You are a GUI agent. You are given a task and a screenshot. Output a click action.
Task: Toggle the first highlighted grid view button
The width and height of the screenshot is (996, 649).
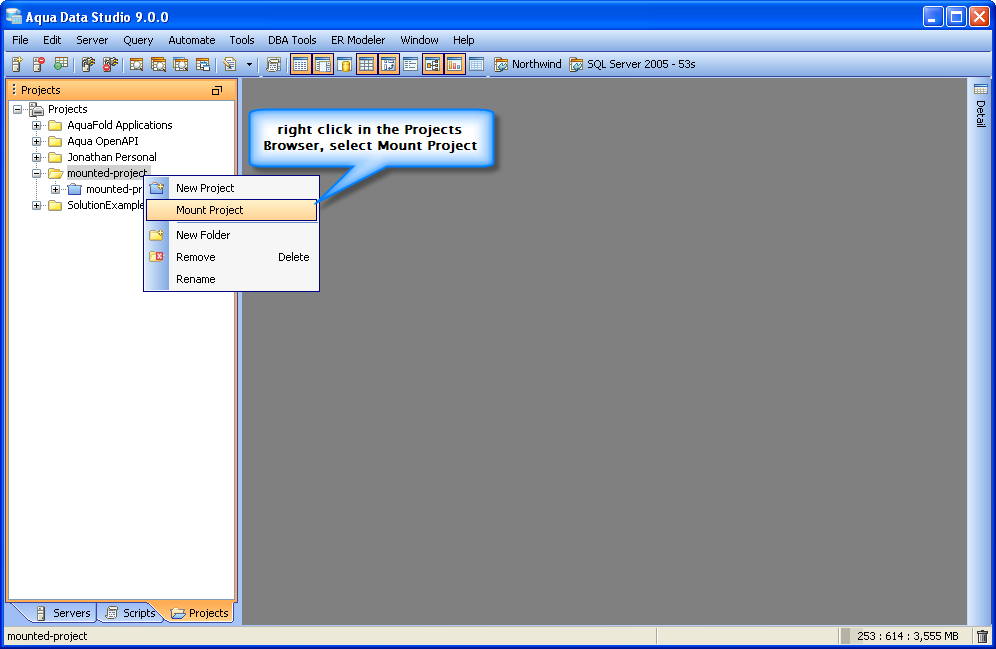[301, 64]
